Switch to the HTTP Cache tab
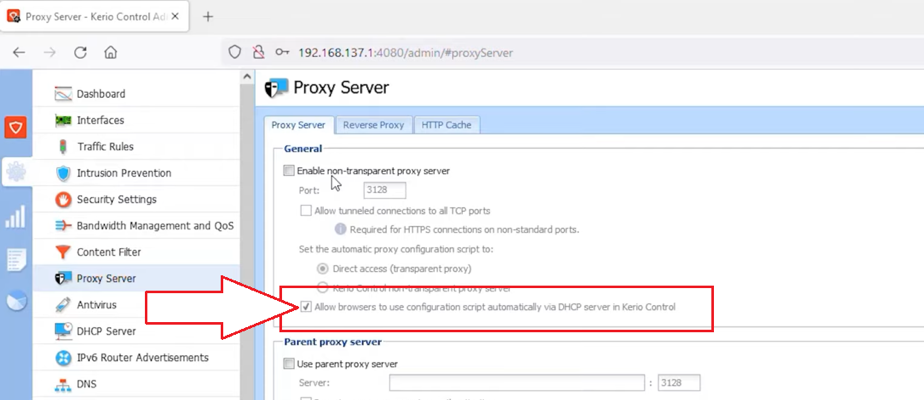The image size is (924, 400). [446, 125]
